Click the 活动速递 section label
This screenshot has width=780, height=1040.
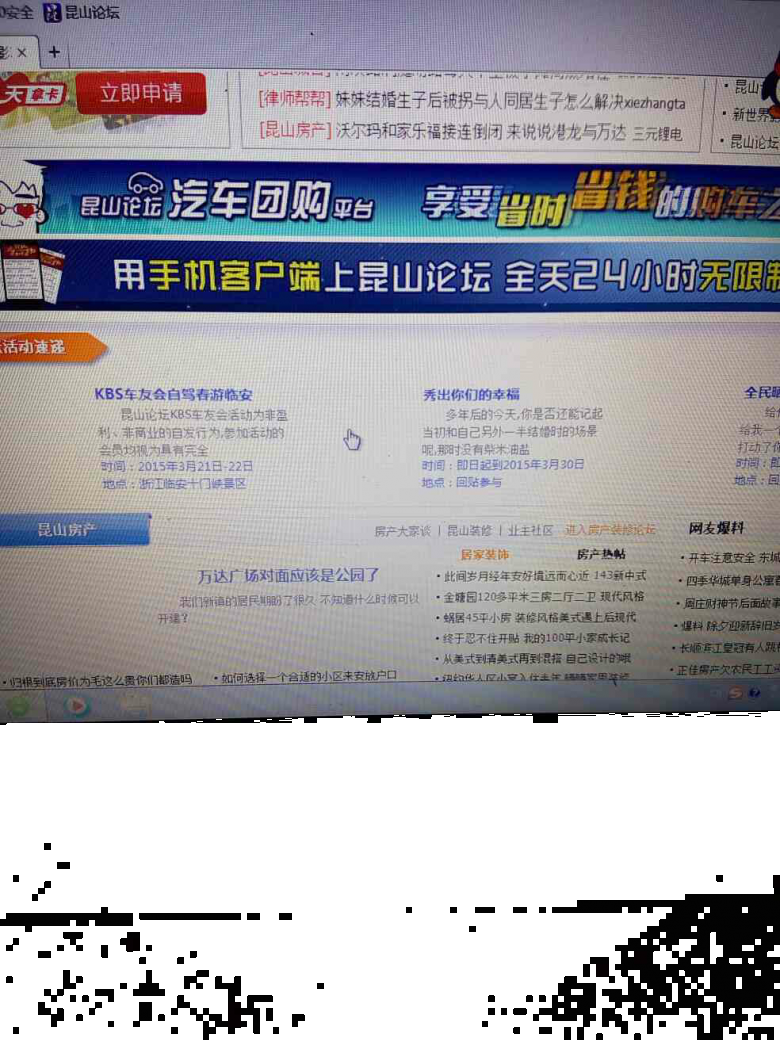52,347
